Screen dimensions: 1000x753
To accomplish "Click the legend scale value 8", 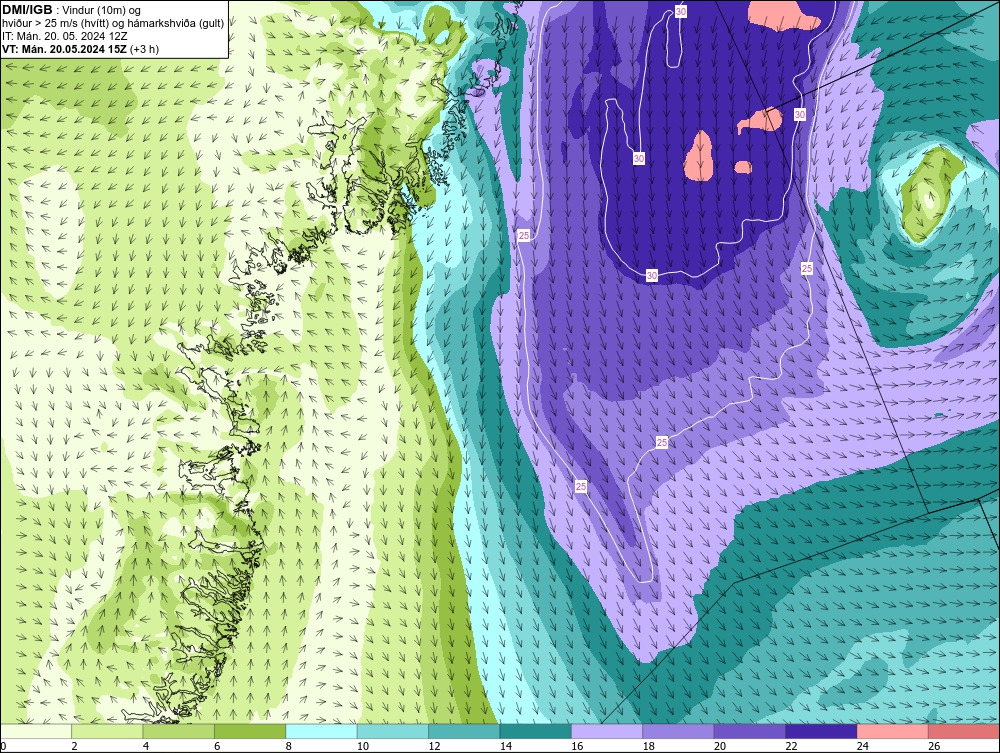I will (289, 746).
